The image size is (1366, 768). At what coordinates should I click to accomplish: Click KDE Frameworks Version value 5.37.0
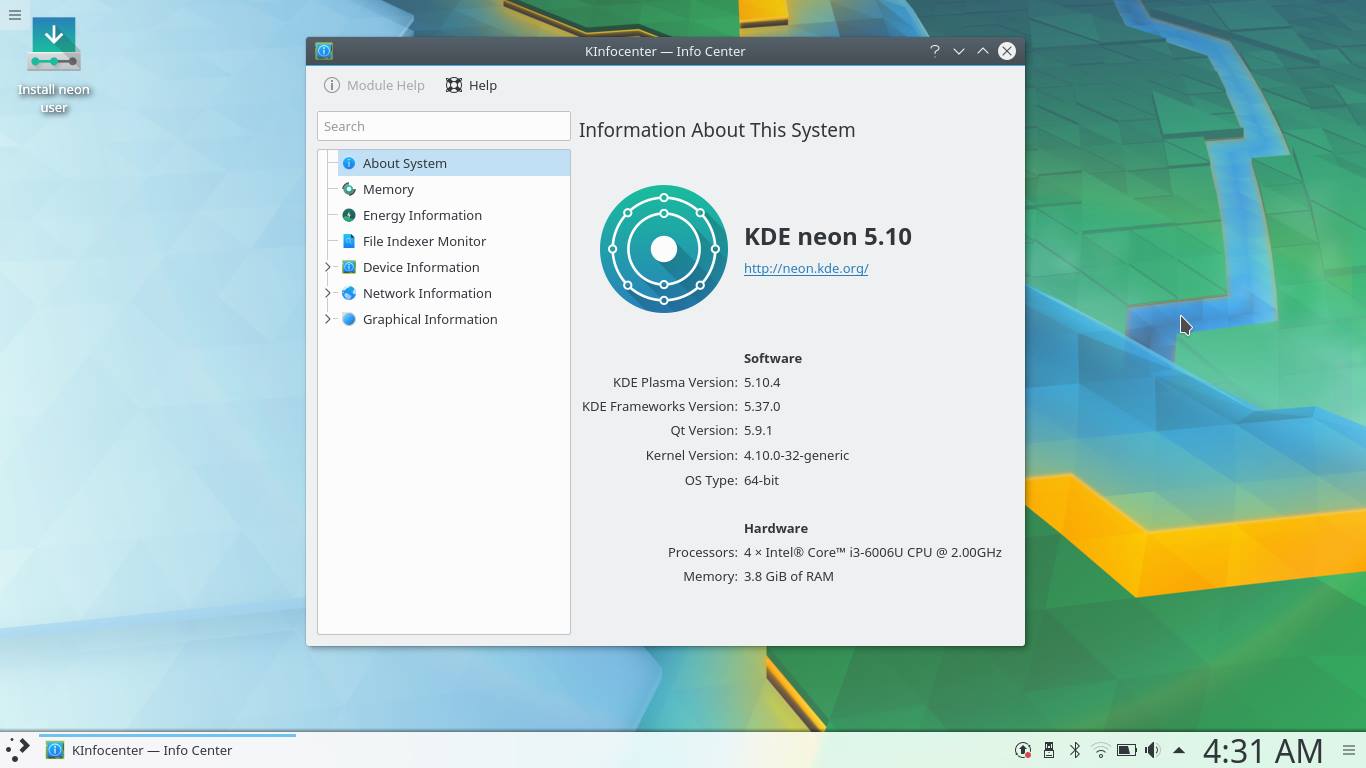(762, 406)
